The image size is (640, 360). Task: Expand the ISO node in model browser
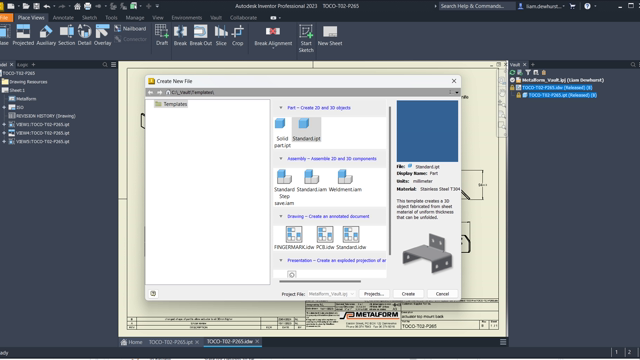pyautogui.click(x=4, y=107)
